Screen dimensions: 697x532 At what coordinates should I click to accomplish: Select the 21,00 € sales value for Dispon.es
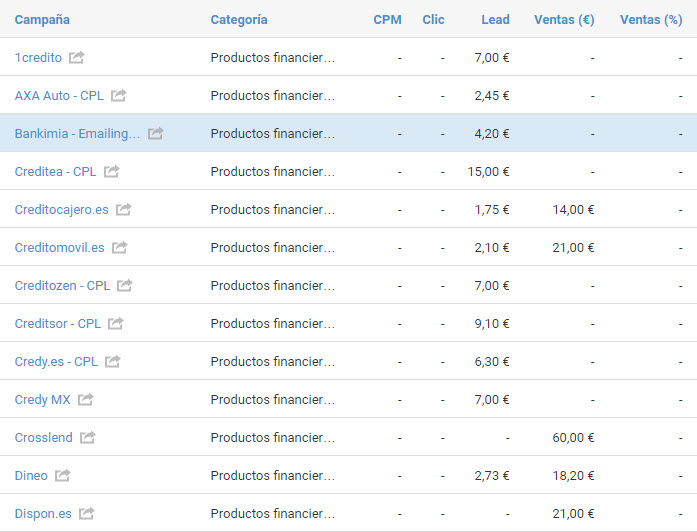(x=573, y=513)
